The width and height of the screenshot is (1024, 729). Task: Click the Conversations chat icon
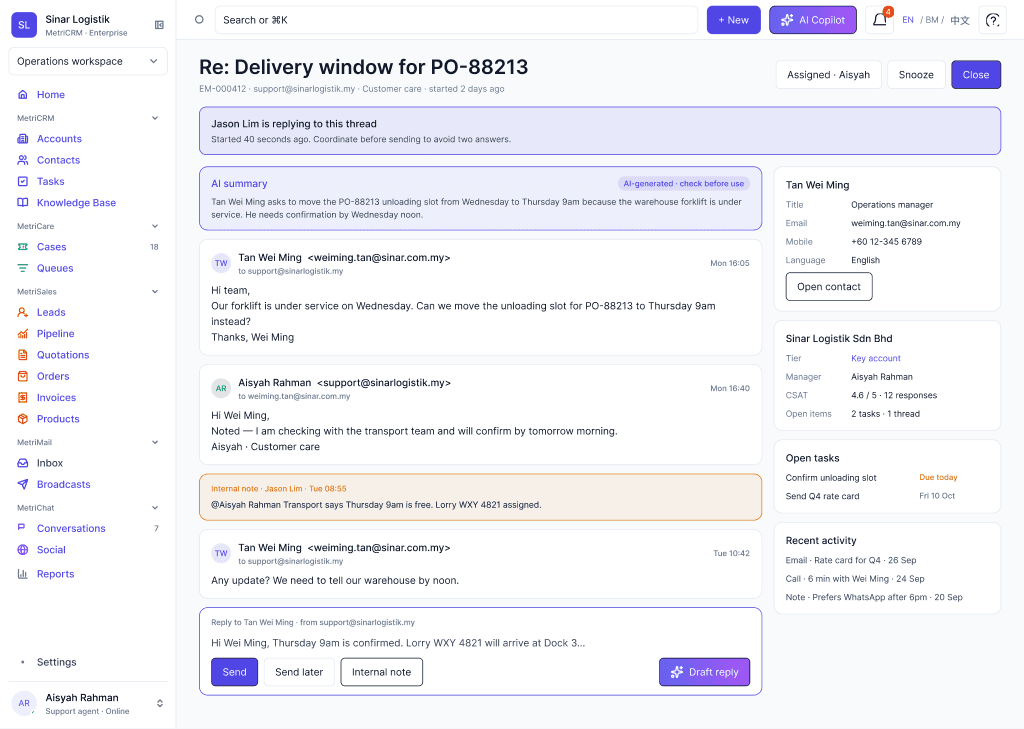(23, 528)
